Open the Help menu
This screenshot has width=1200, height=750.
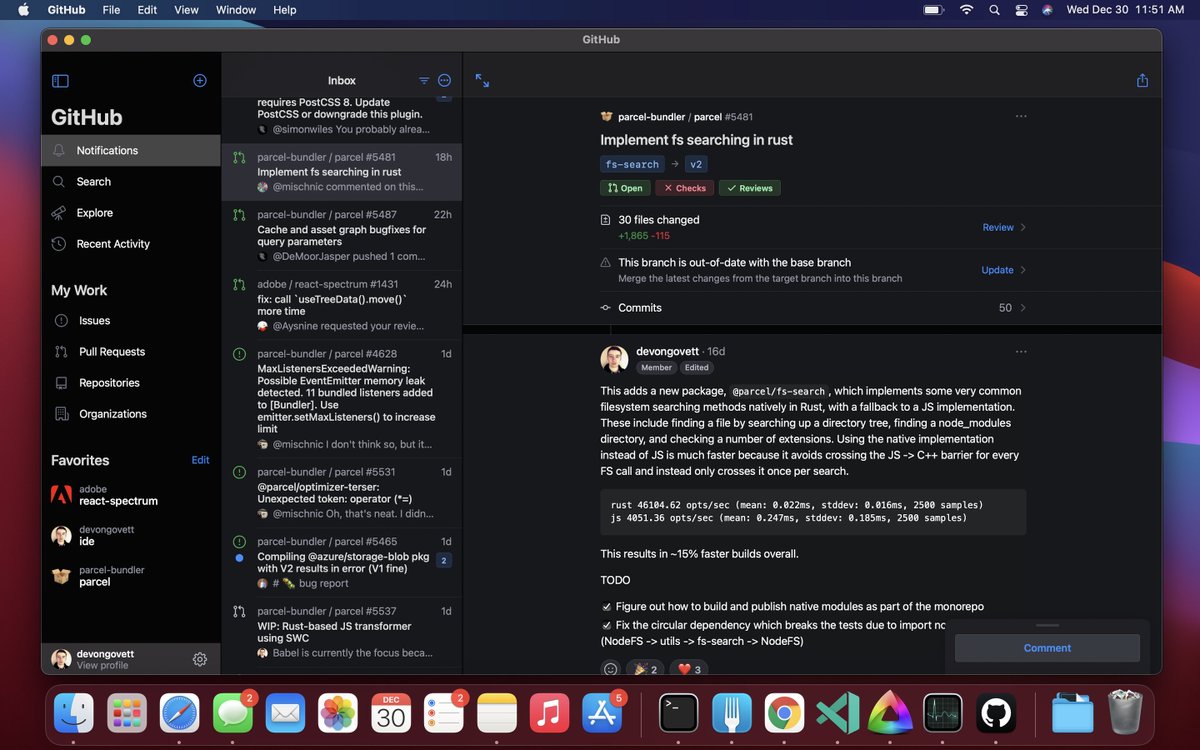coord(285,10)
